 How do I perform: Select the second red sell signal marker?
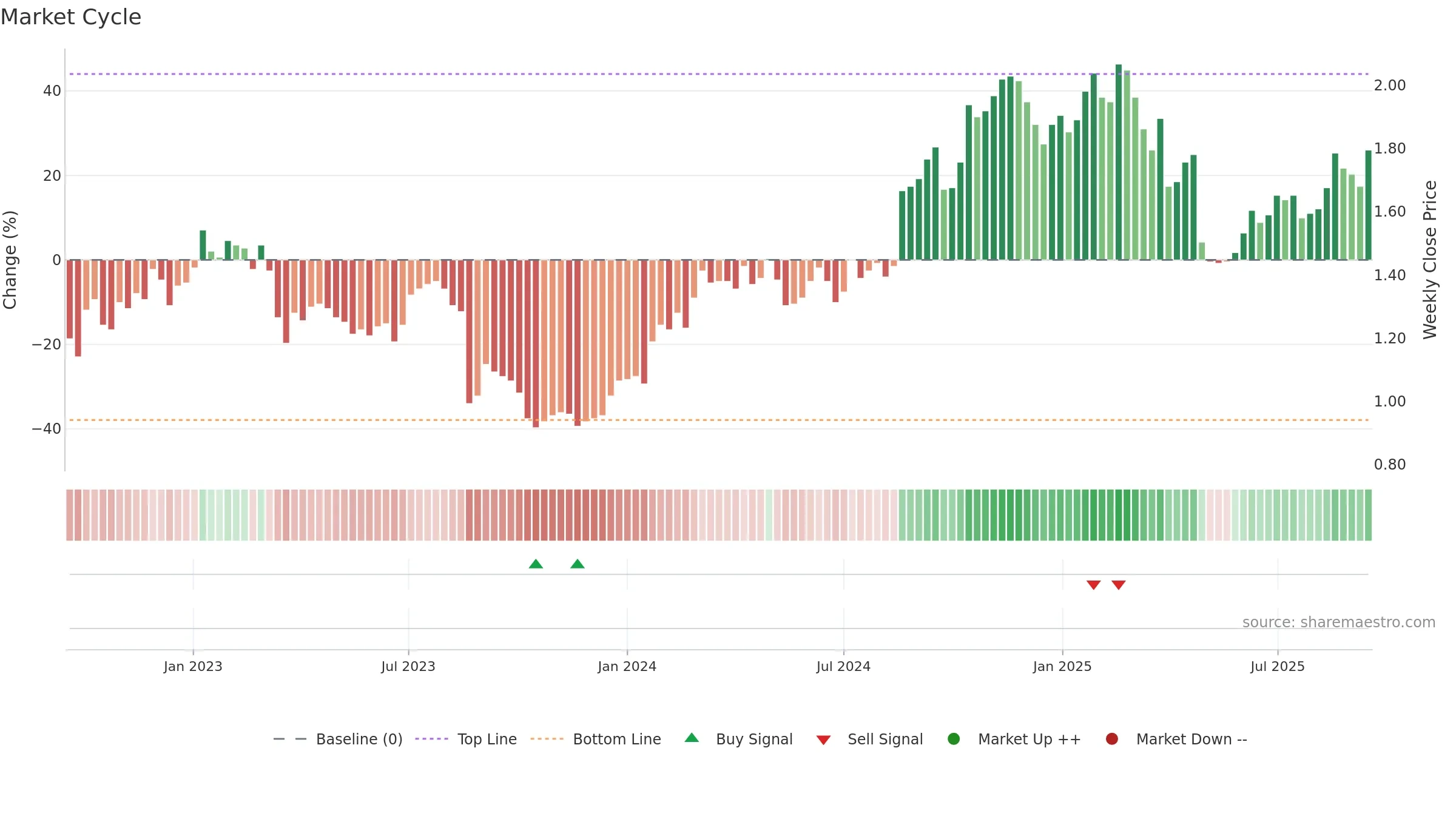point(1119,585)
